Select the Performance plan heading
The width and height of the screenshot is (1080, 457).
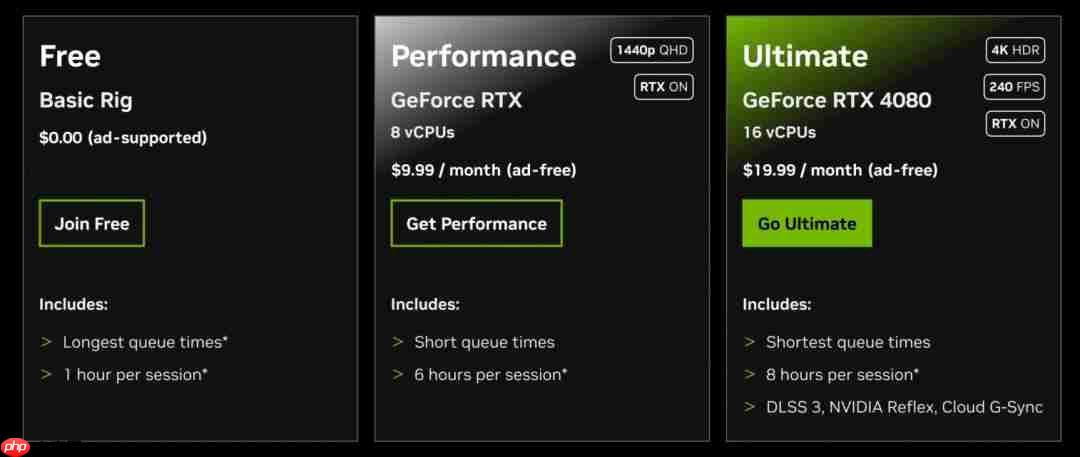coord(483,56)
